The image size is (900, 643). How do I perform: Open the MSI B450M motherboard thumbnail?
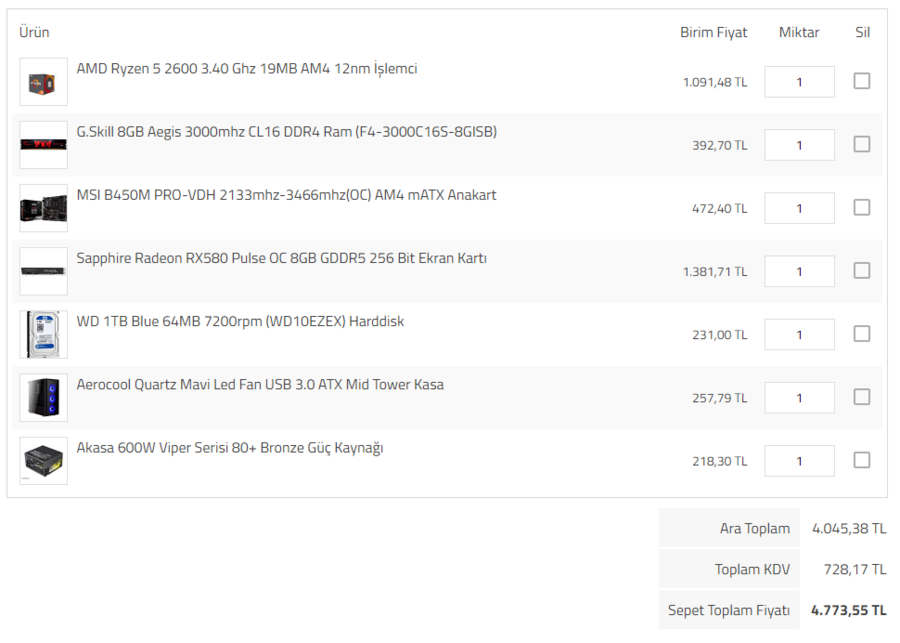pyautogui.click(x=43, y=208)
